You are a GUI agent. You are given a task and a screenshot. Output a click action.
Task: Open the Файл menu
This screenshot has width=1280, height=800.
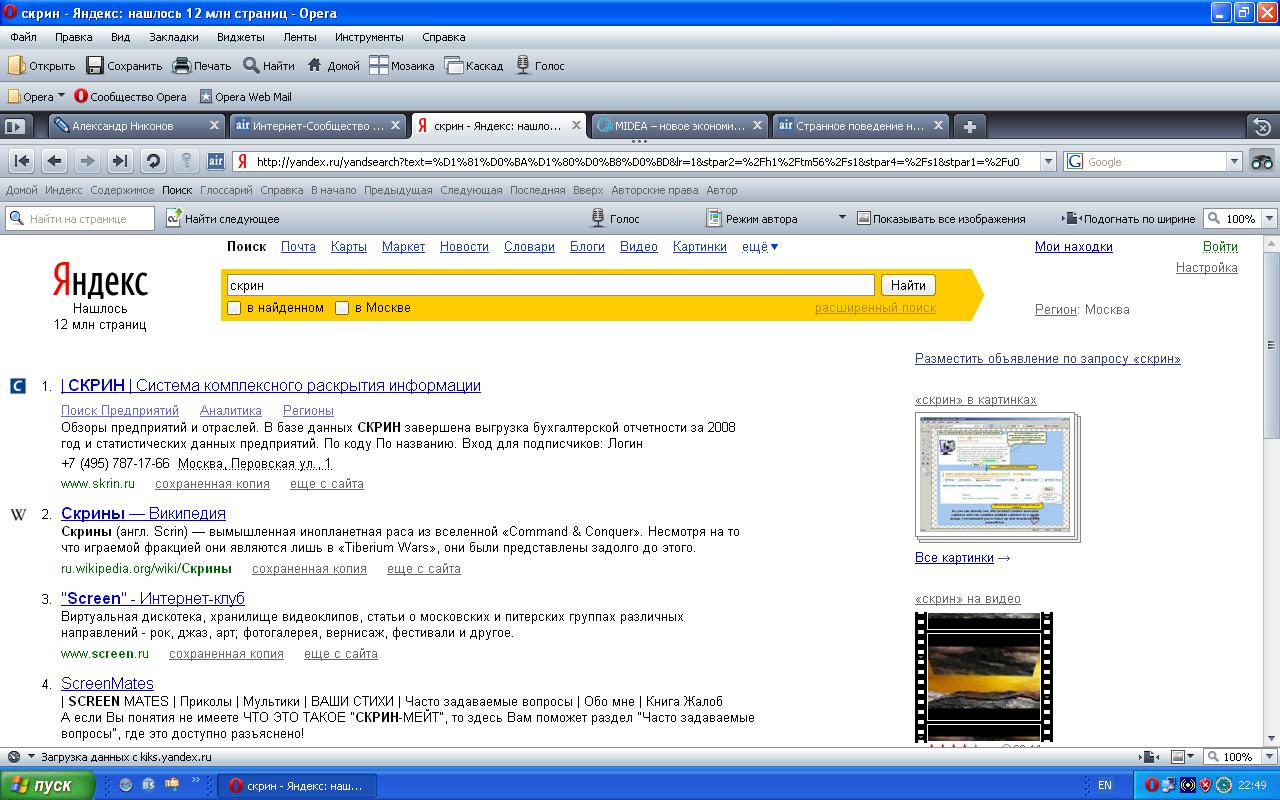pos(23,37)
